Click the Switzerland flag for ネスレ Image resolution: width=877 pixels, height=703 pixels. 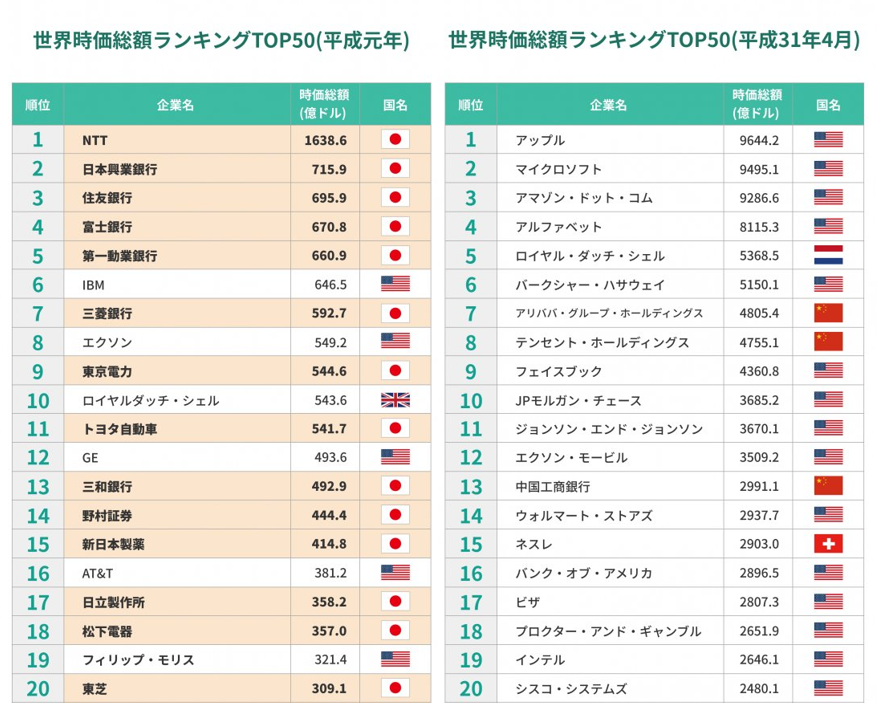tap(828, 544)
